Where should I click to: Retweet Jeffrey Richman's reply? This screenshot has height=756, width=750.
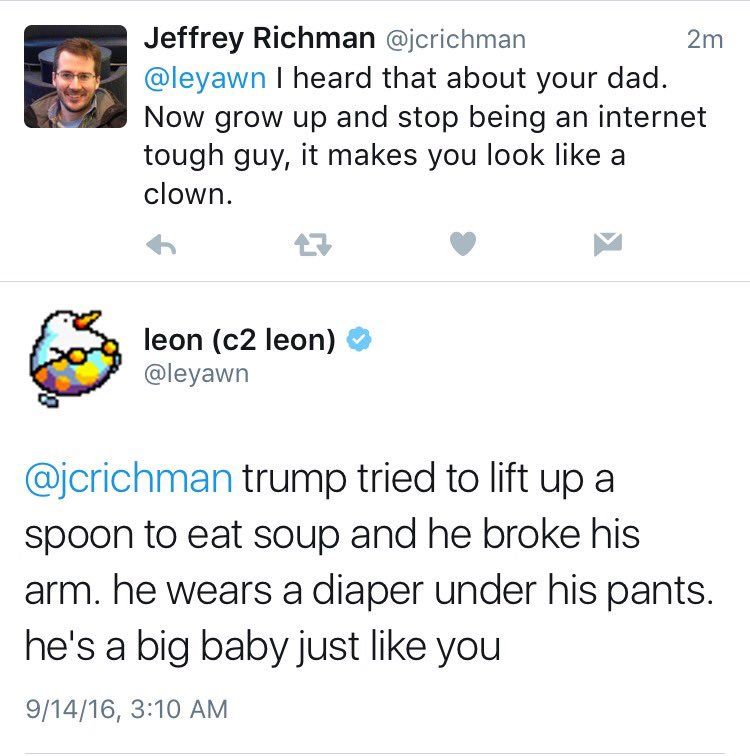(x=310, y=243)
